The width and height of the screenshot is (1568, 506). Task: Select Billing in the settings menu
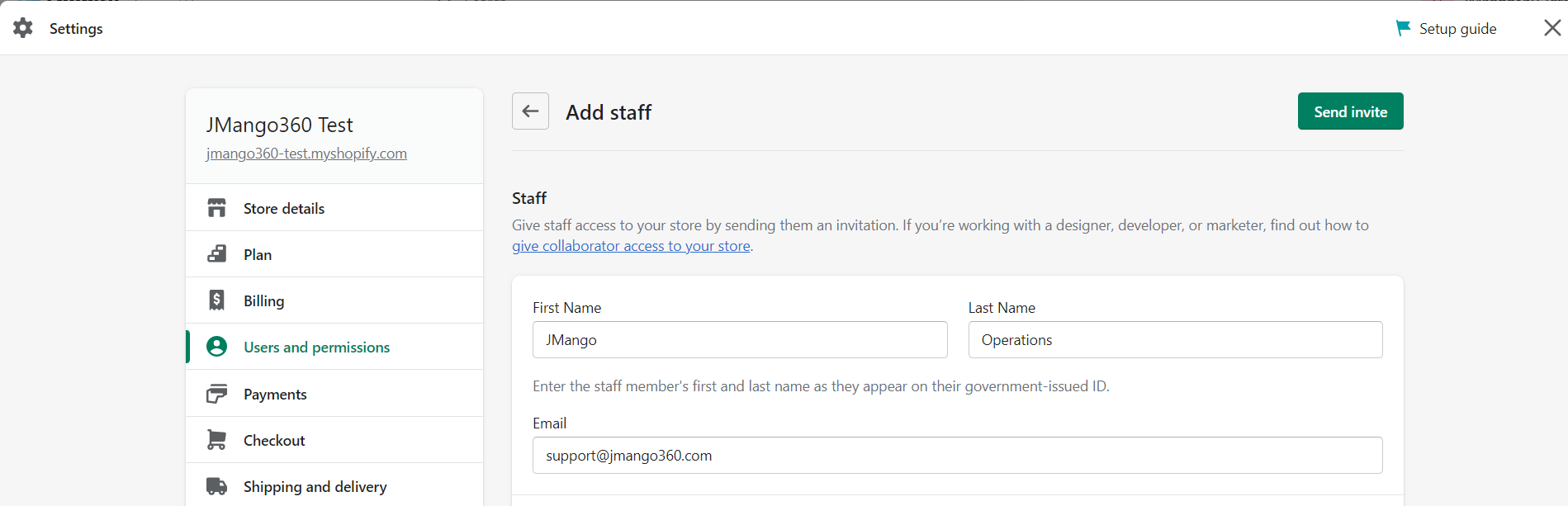(x=264, y=301)
